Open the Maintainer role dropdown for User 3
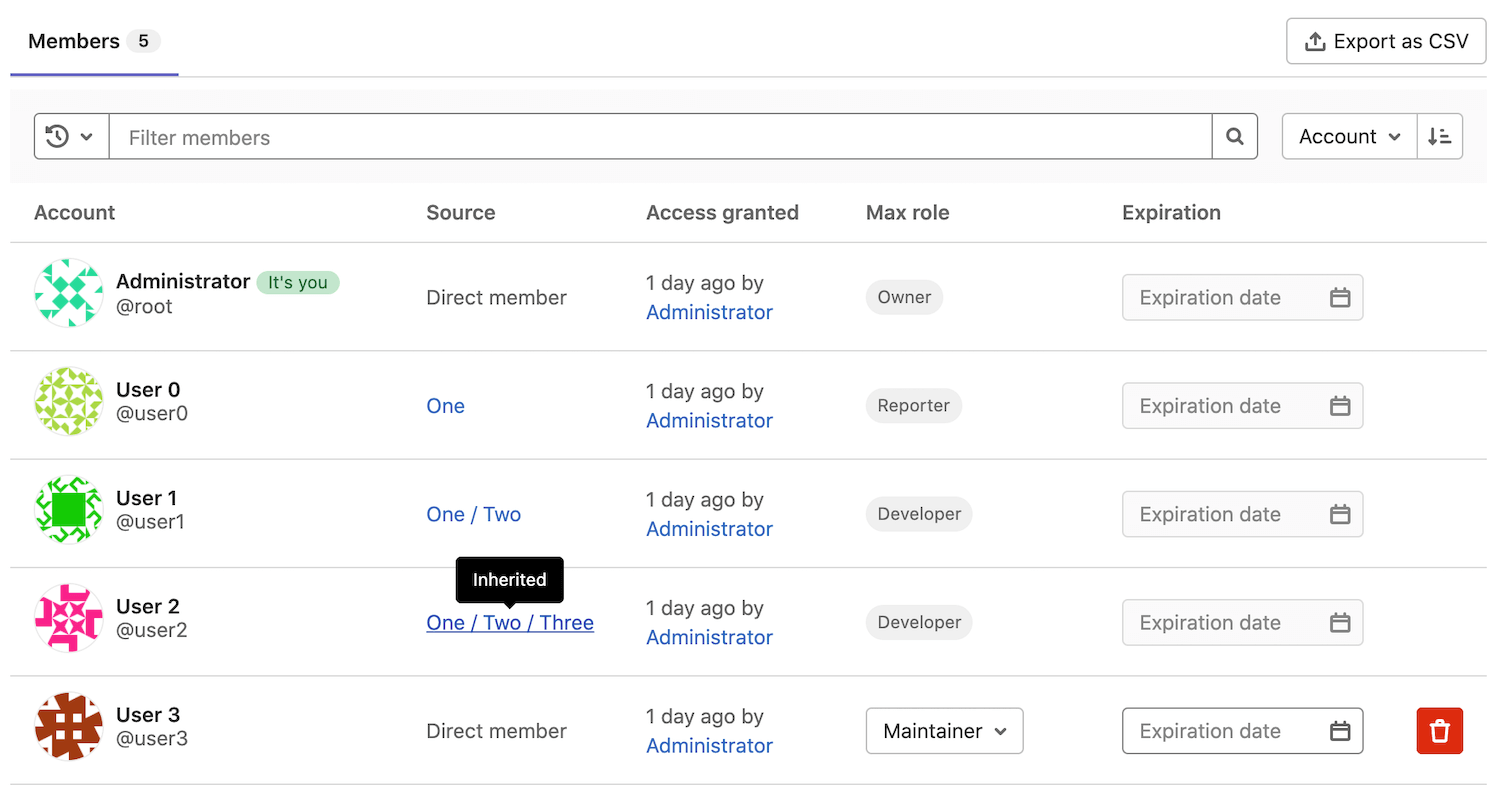Viewport: 1500px width, 785px height. pyautogui.click(x=944, y=731)
